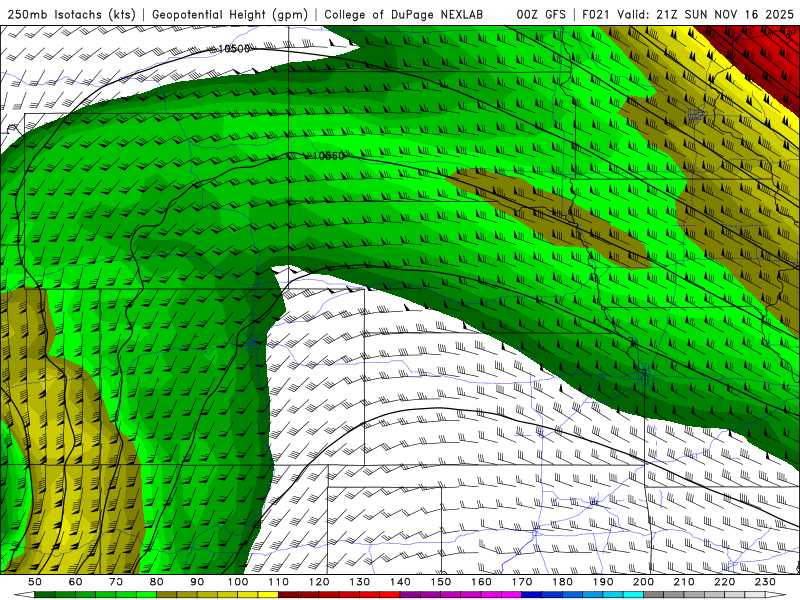Screen dimensions: 800x600
Task: Click the 150 value on the color scale
Action: tap(441, 582)
